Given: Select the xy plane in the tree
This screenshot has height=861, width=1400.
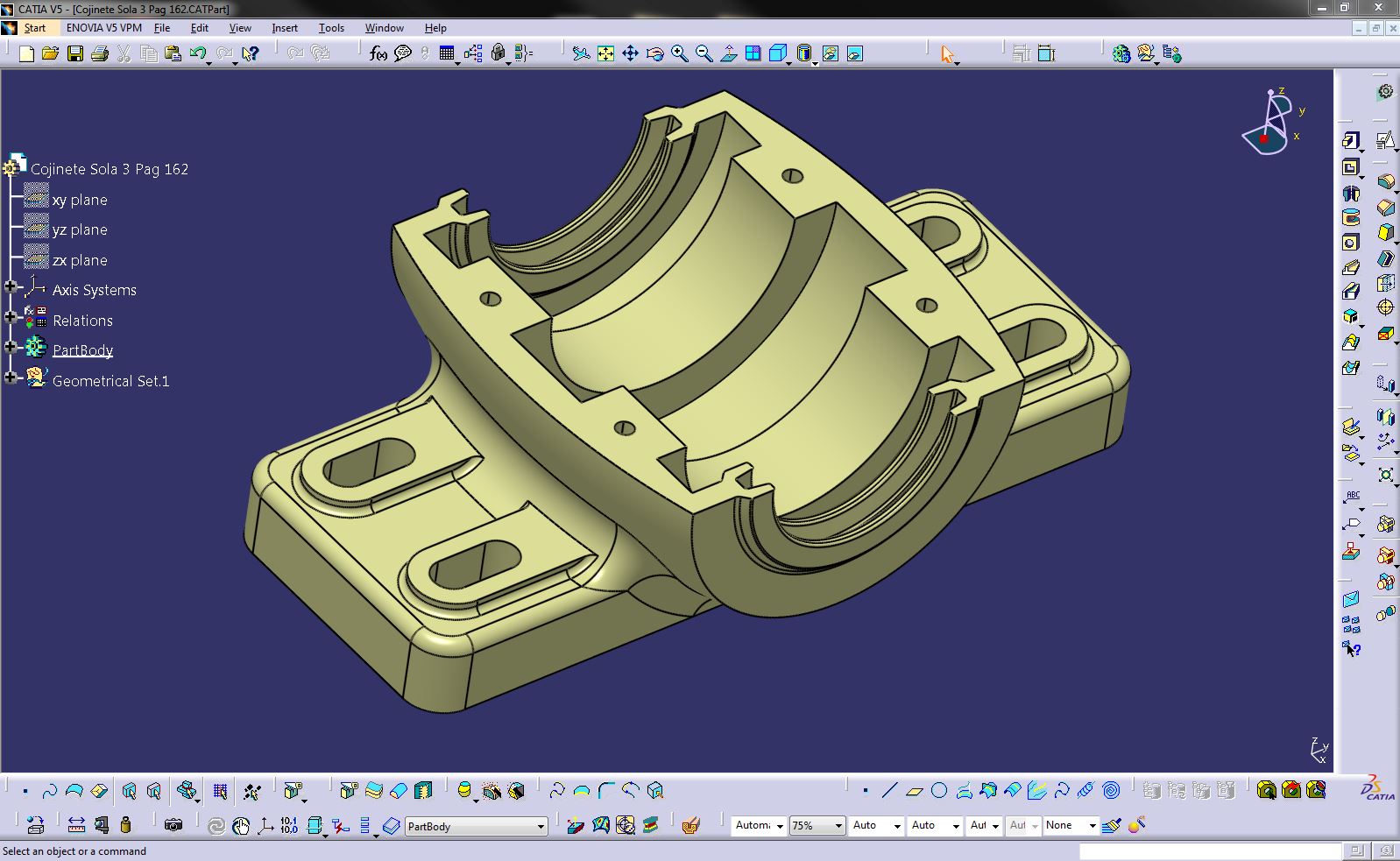Looking at the screenshot, I should (x=80, y=200).
